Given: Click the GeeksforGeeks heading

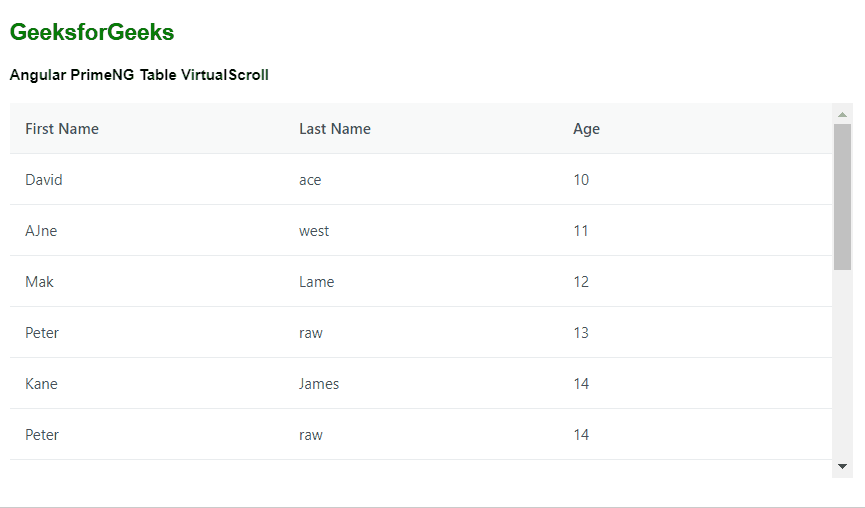Looking at the screenshot, I should [x=92, y=33].
